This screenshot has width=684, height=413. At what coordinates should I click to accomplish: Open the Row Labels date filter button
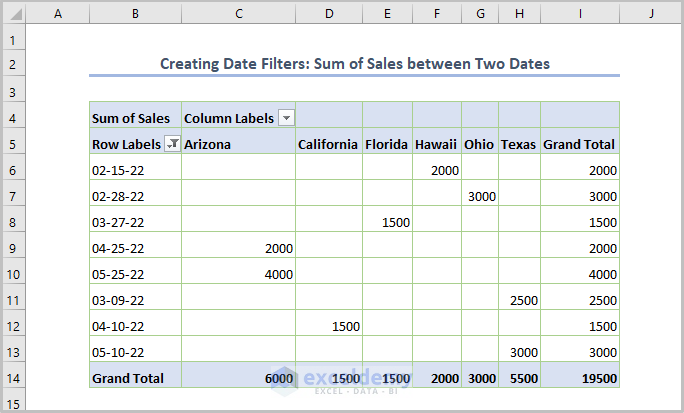[173, 144]
